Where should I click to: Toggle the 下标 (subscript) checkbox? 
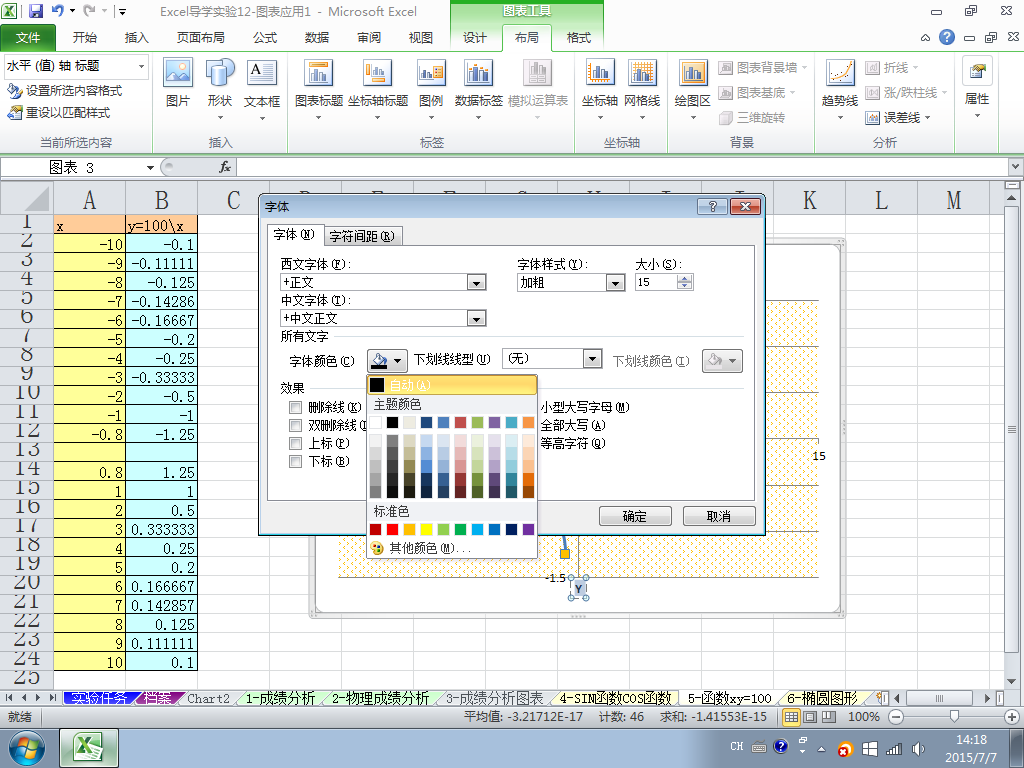click(x=295, y=461)
